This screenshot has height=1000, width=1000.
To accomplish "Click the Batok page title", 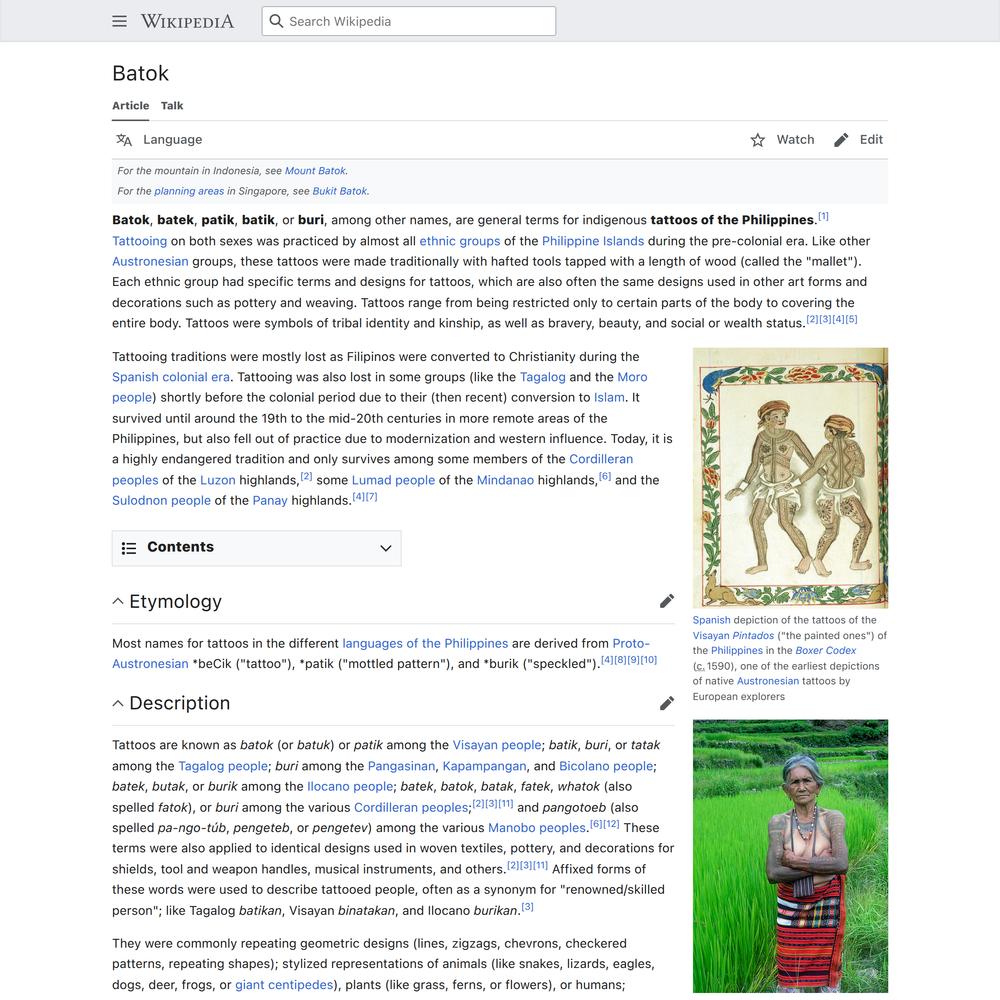I will (x=140, y=73).
